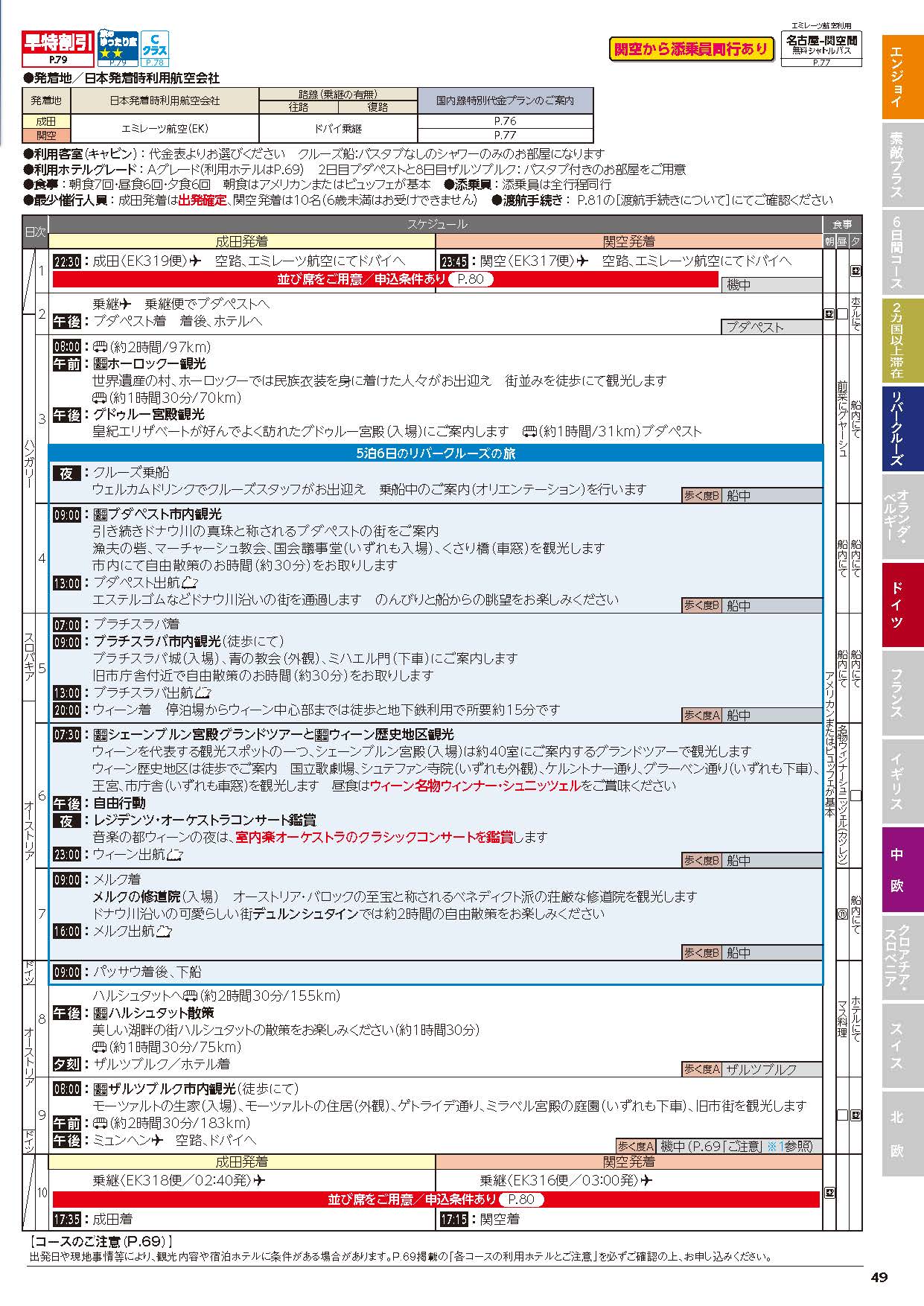Image resolution: width=924 pixels, height=1306 pixels.
Task: Click the world heritage icon beside ホーロック一観光
Action: tap(100, 363)
